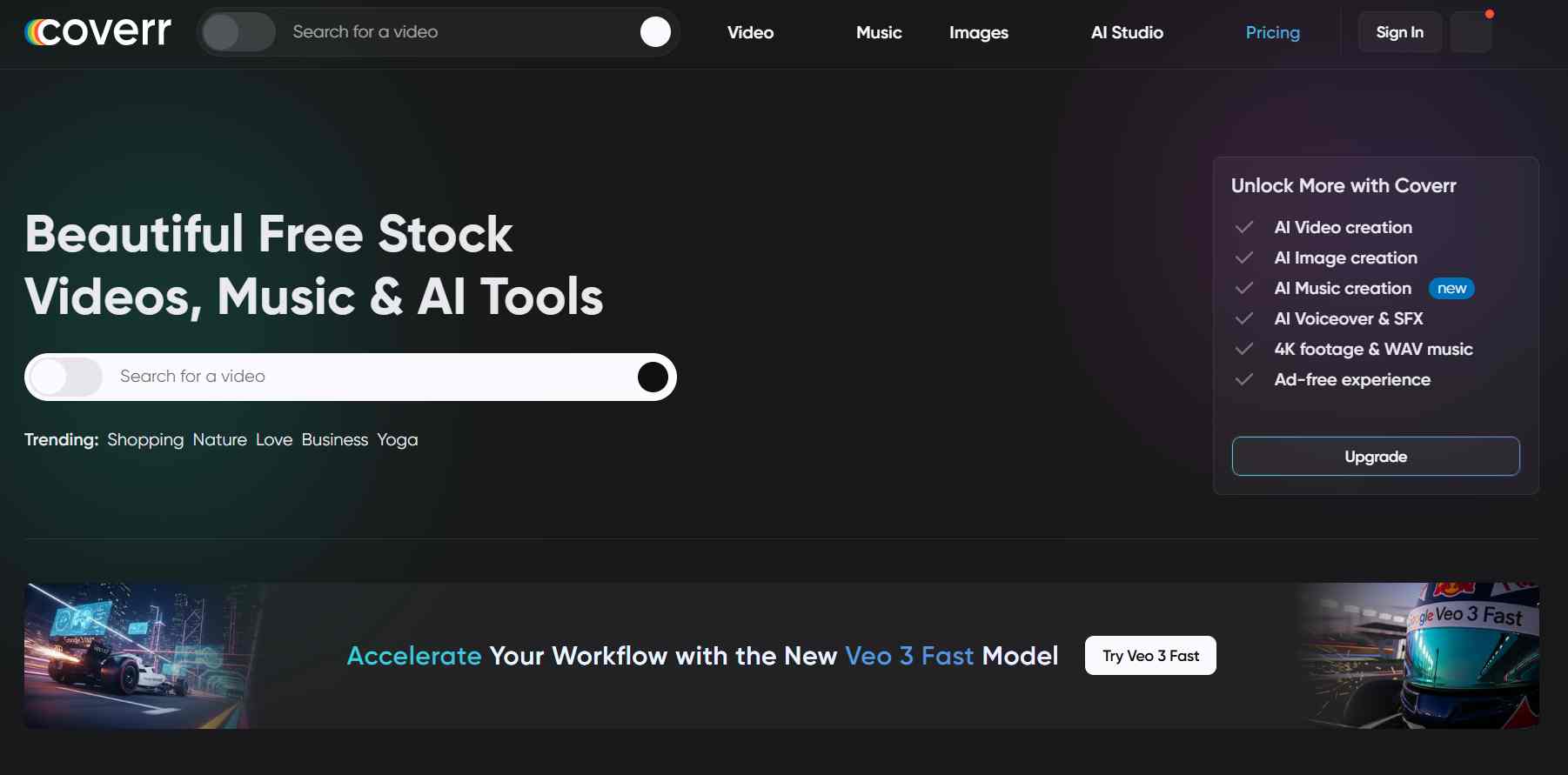The image size is (1568, 775).
Task: Expand the Images navigation menu
Action: tap(978, 32)
